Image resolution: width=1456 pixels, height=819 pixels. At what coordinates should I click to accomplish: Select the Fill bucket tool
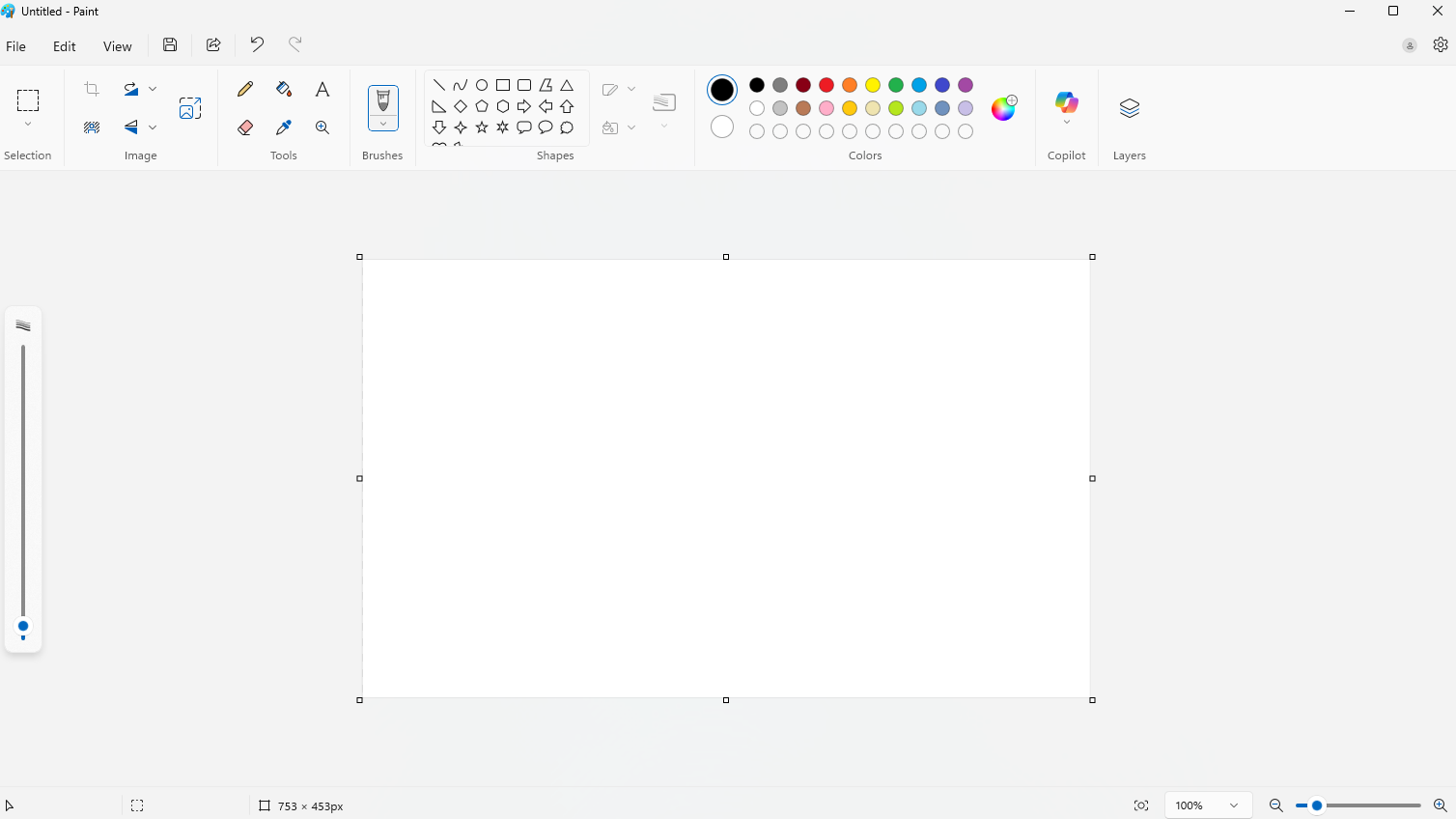pos(284,89)
